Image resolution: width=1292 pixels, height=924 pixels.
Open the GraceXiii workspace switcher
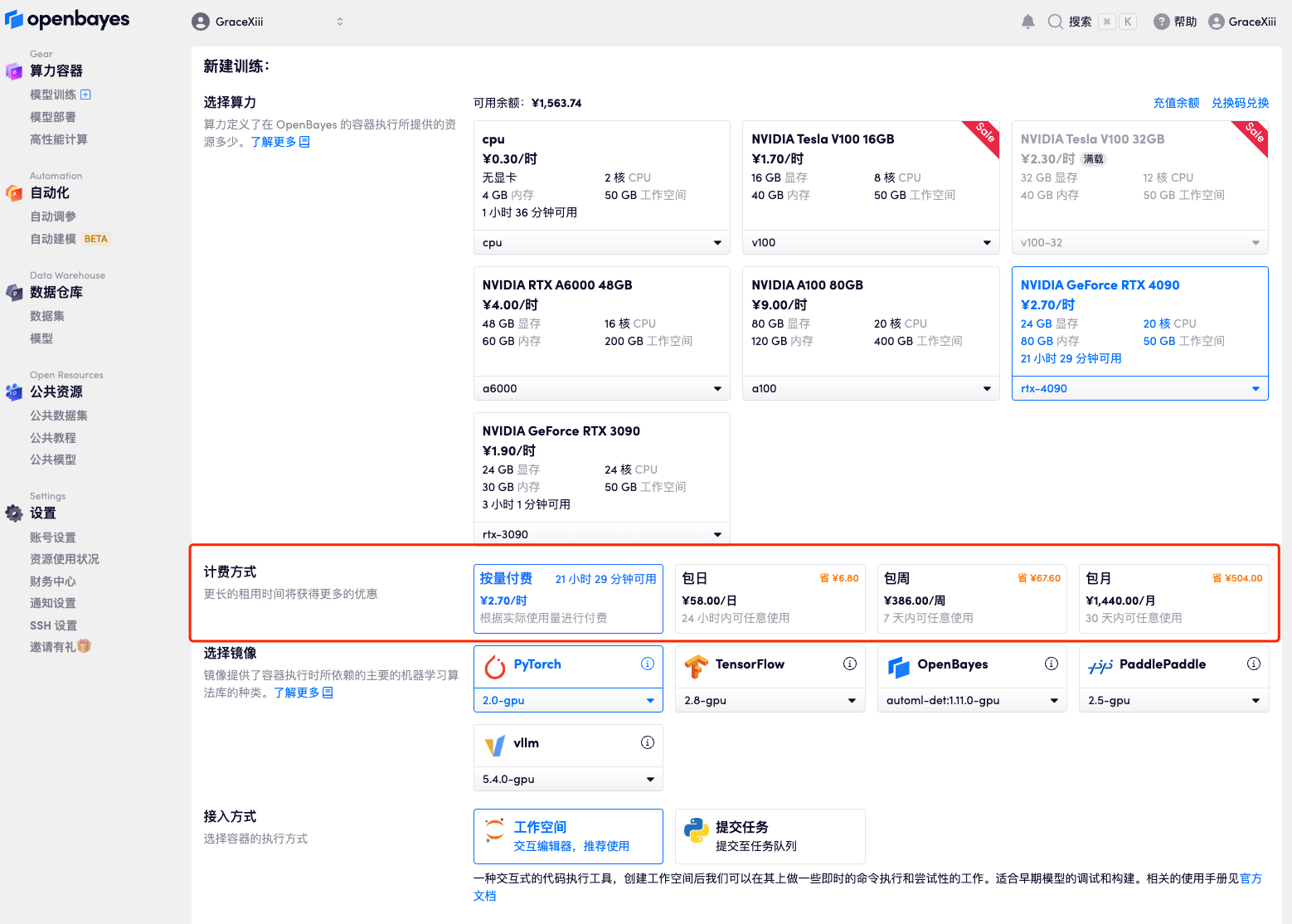click(267, 21)
